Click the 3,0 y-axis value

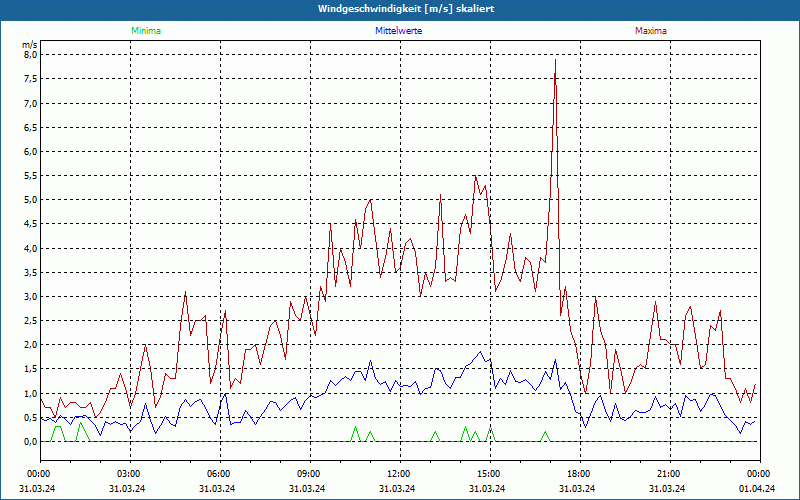point(31,296)
